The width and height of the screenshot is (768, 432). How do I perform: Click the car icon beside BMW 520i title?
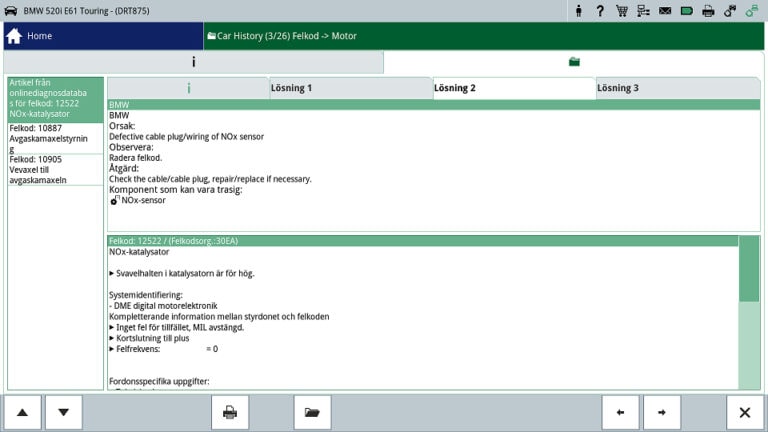[x=11, y=11]
